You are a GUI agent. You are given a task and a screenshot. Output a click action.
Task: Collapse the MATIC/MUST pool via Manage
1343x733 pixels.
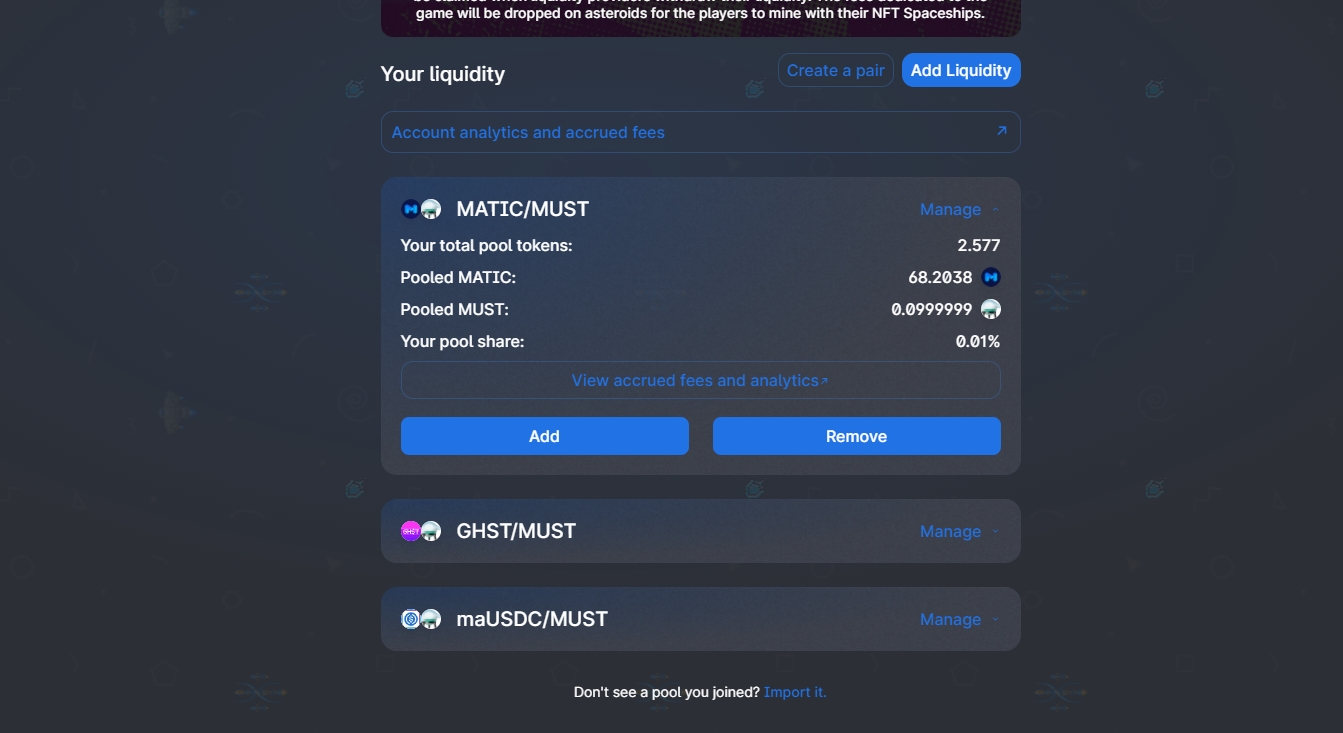(x=958, y=210)
